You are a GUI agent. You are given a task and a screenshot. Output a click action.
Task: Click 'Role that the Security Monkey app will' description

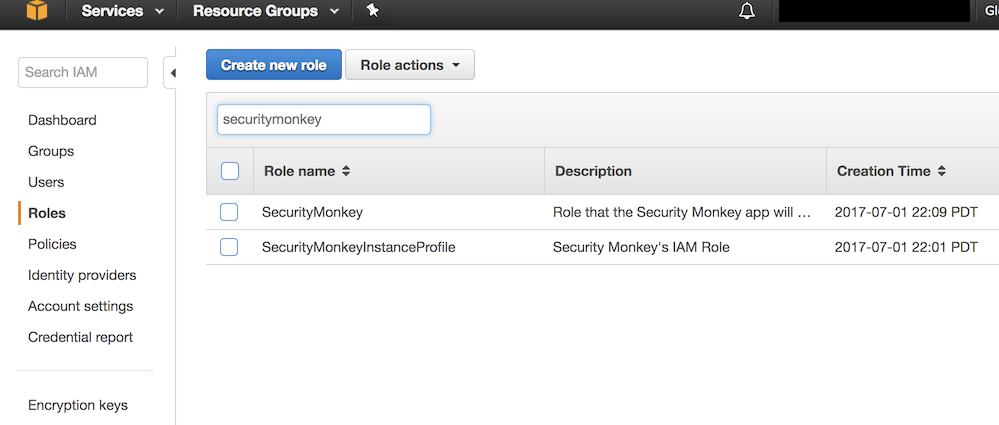tap(682, 213)
